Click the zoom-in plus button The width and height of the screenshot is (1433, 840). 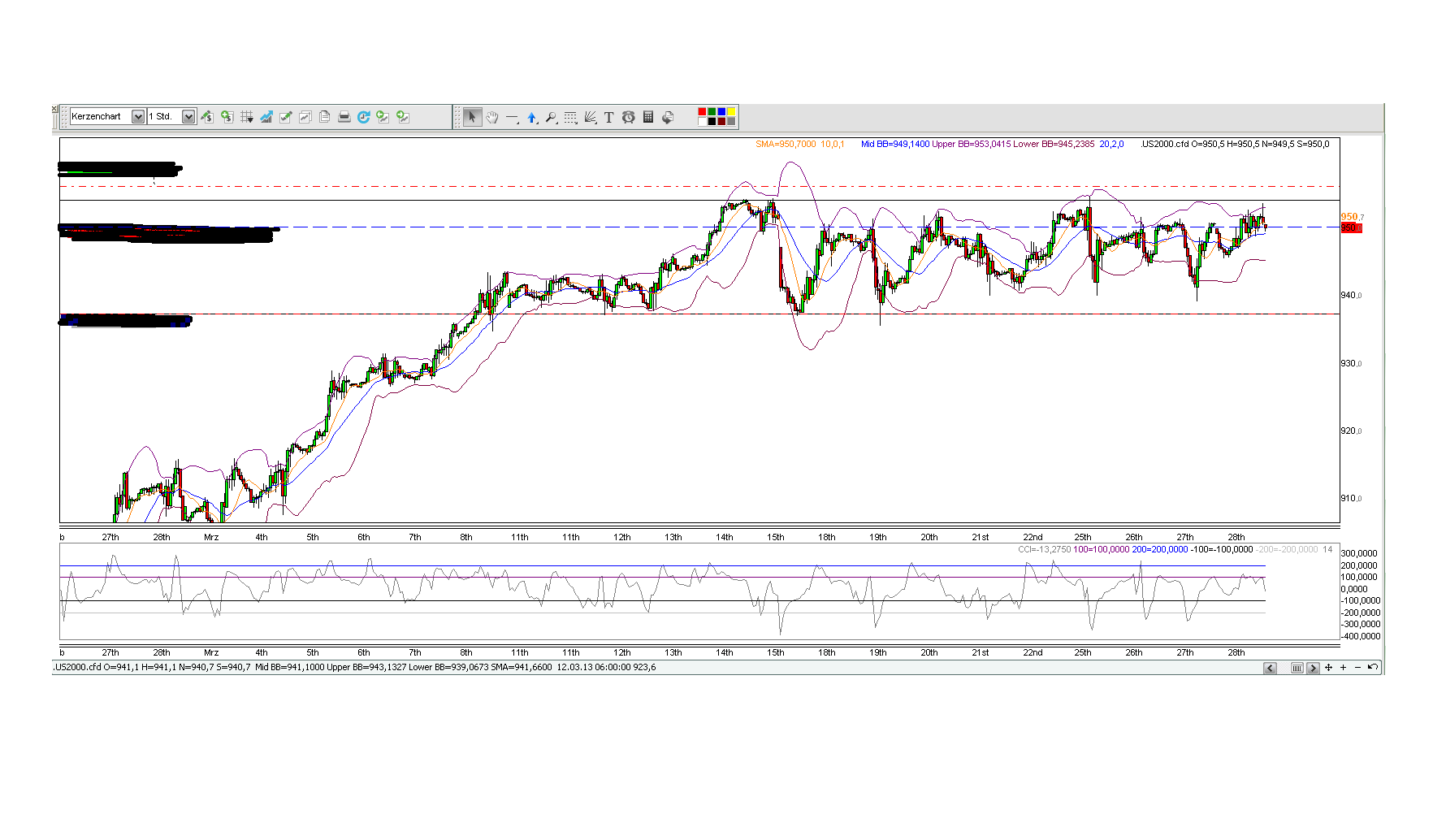pos(1343,668)
